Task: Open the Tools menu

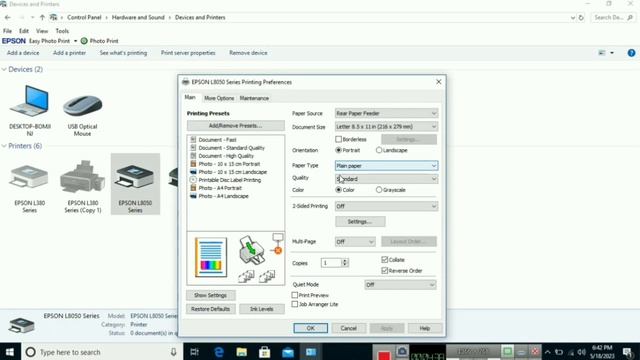Action: pyautogui.click(x=62, y=31)
